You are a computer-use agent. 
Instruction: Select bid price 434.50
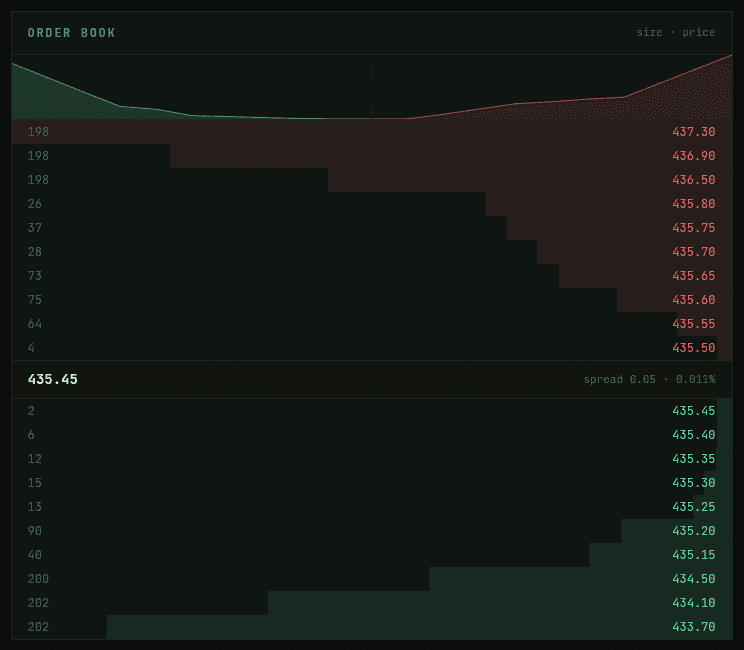(x=693, y=579)
